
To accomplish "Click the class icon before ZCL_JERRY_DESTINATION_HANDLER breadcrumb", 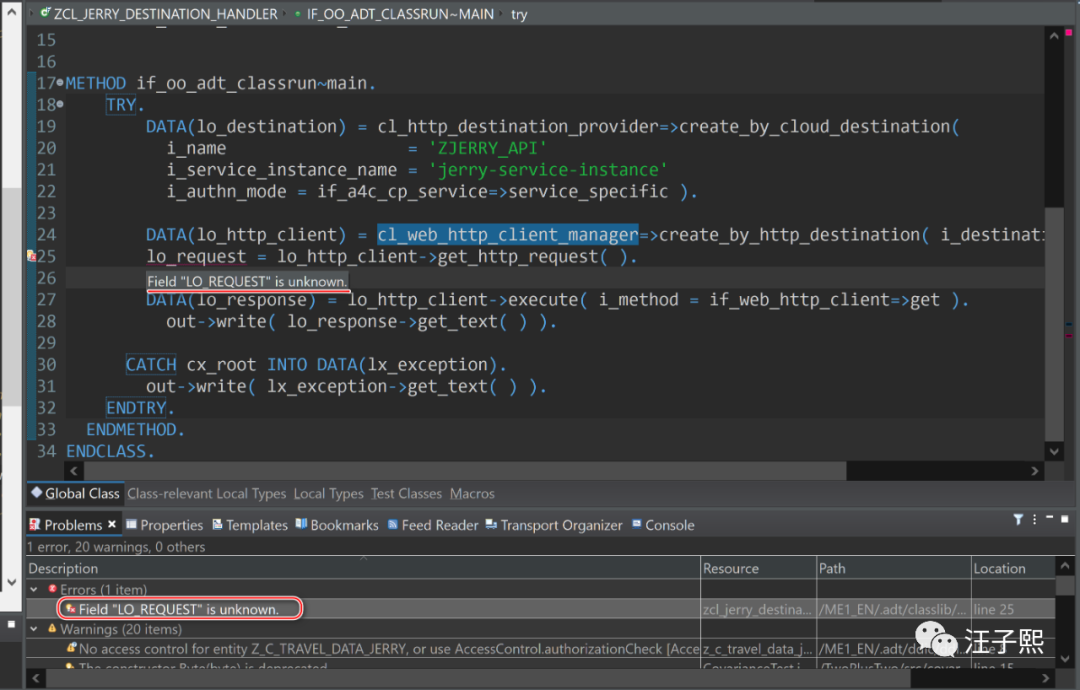I will point(45,13).
